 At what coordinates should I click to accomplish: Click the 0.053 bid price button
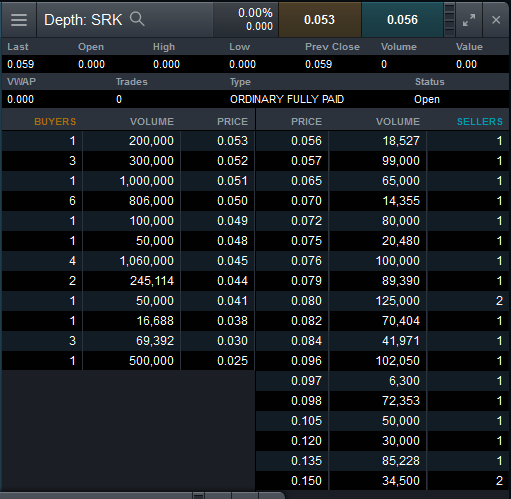tap(320, 20)
